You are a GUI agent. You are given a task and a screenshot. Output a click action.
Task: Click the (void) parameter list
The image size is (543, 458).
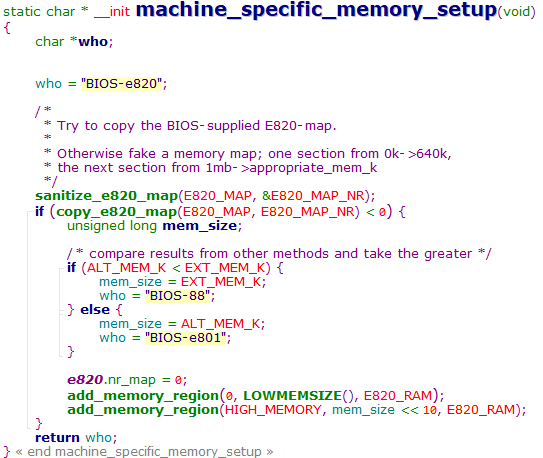[516, 12]
